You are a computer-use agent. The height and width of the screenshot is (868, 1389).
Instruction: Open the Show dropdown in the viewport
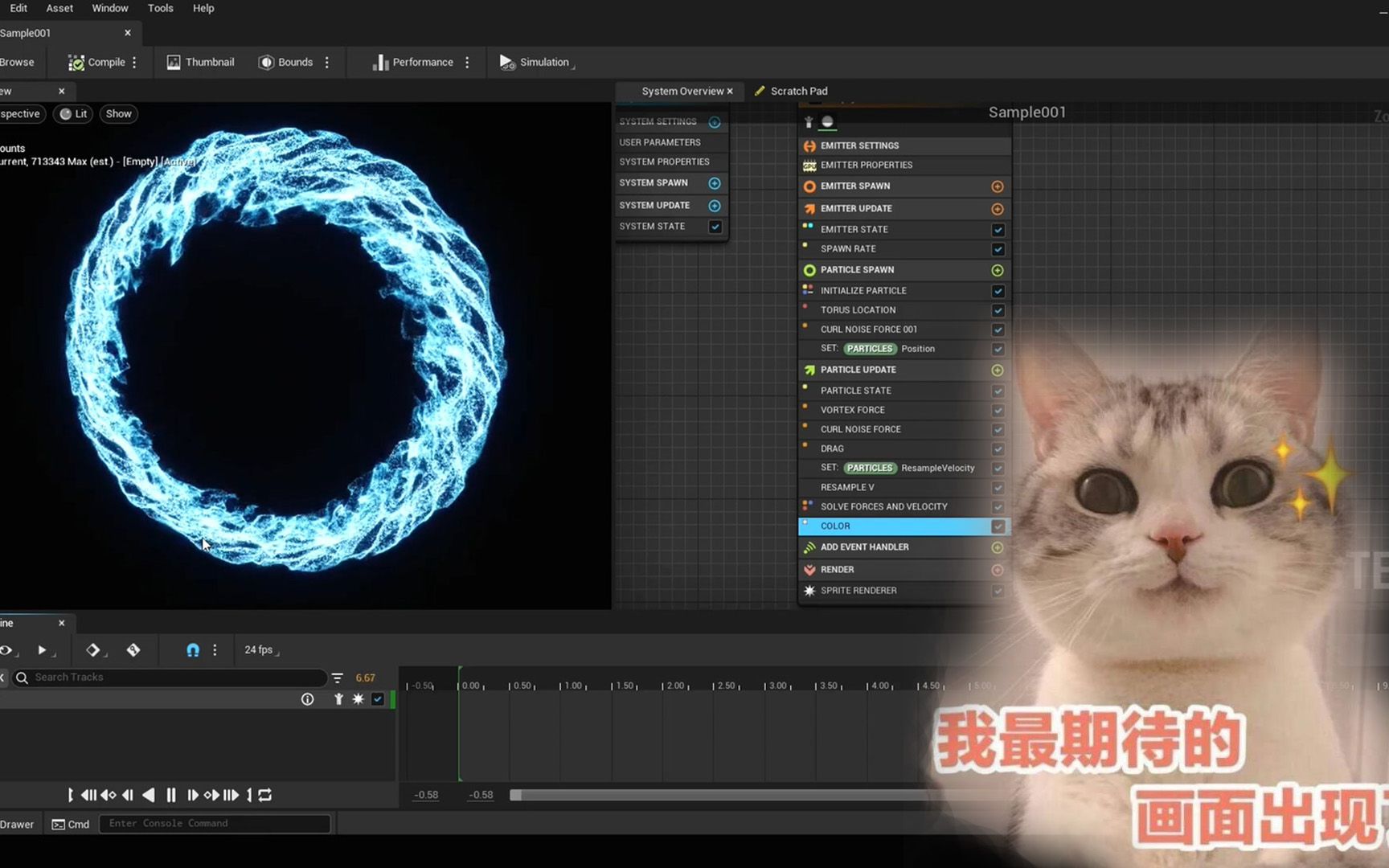tap(118, 113)
